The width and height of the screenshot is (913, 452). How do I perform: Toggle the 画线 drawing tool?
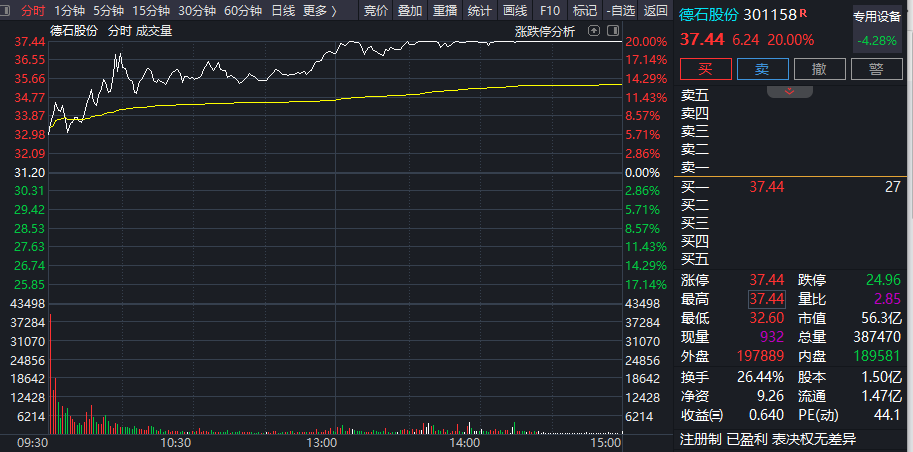click(515, 11)
